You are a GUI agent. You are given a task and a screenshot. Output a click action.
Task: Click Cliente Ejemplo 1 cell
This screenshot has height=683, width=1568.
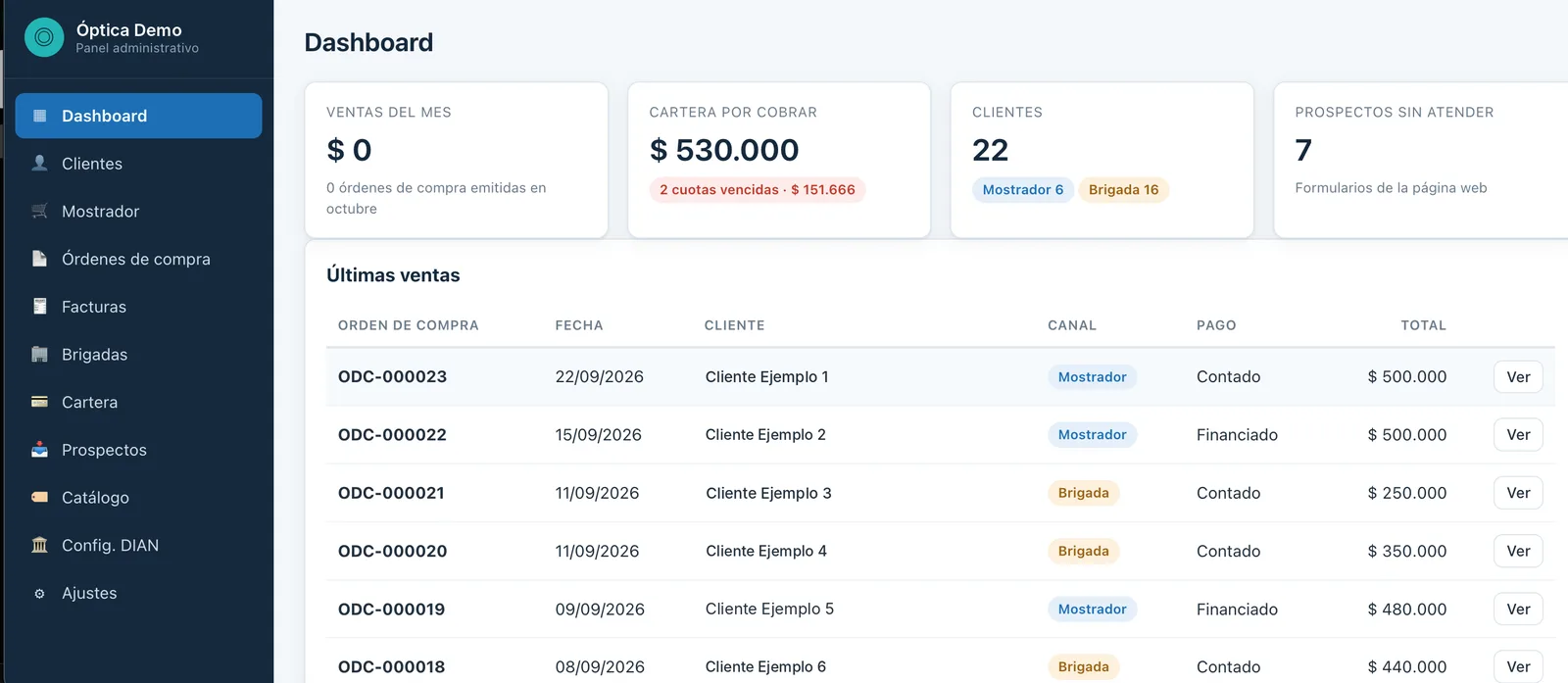pyautogui.click(x=767, y=377)
